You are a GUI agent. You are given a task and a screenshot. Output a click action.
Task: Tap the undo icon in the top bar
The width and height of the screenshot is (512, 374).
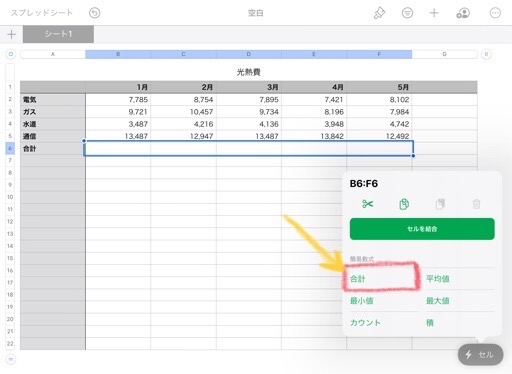coord(95,13)
